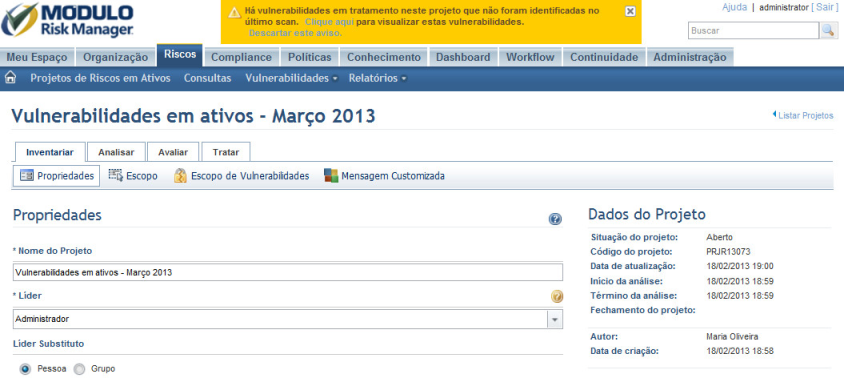Click the warning triangle icon

tap(234, 12)
